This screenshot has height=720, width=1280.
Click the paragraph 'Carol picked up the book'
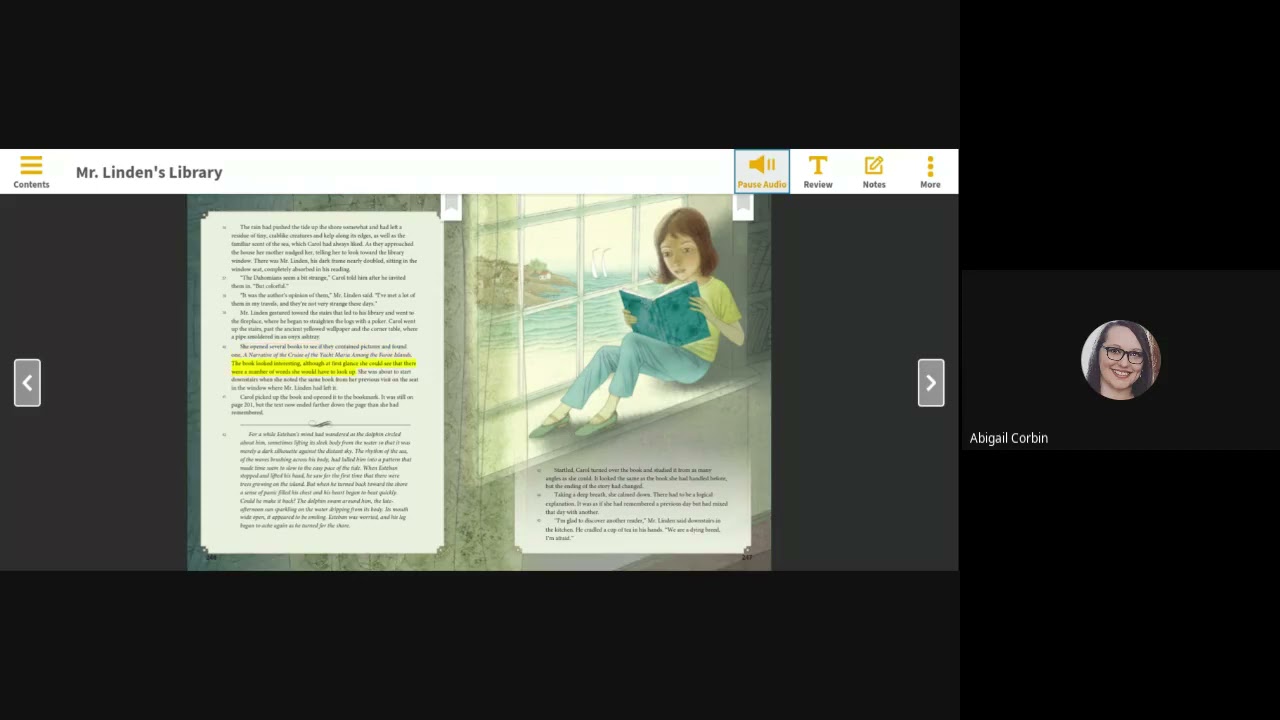pos(322,405)
